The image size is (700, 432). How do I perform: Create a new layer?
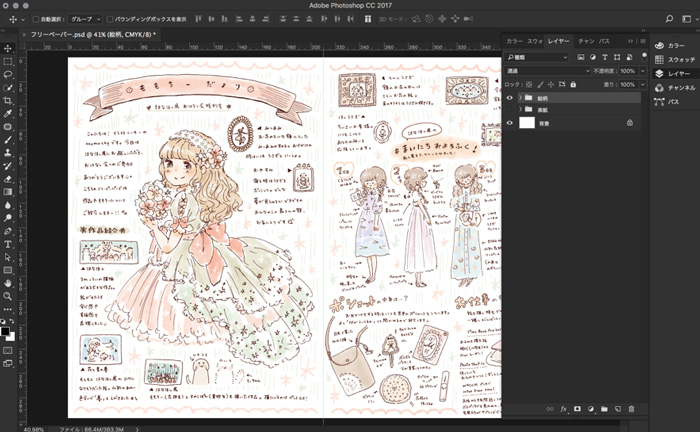tap(618, 409)
